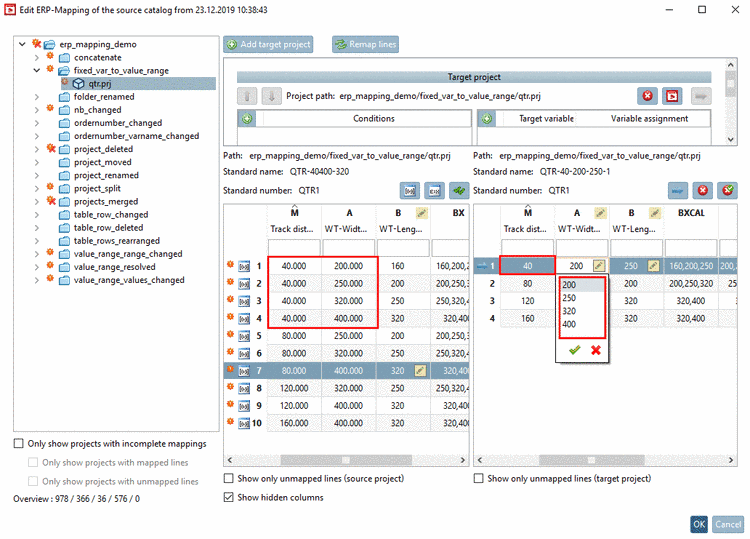Click edit pencil in source column B header
This screenshot has width=750, height=539.
[421, 213]
